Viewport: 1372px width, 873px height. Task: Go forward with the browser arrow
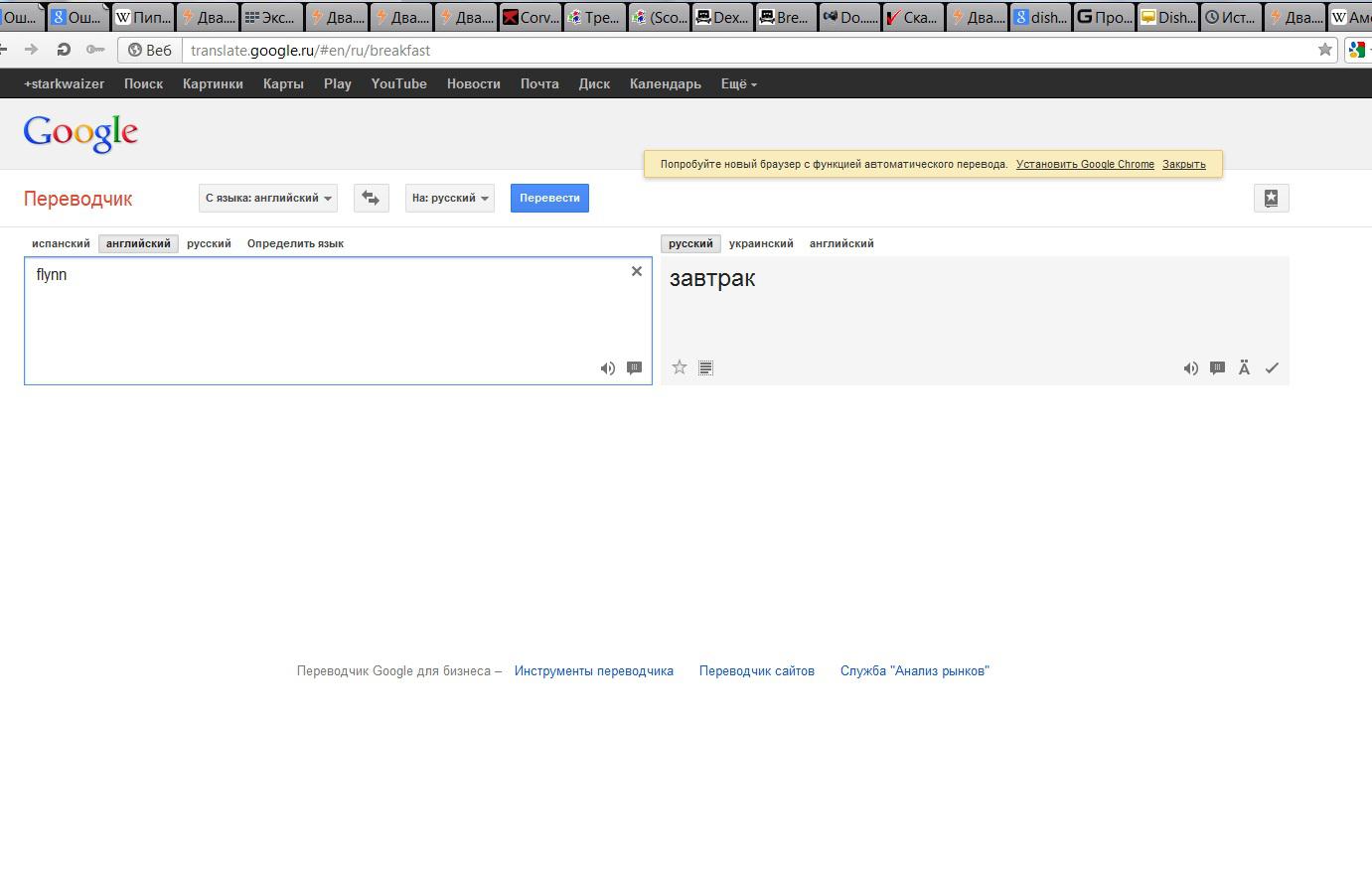[32, 50]
